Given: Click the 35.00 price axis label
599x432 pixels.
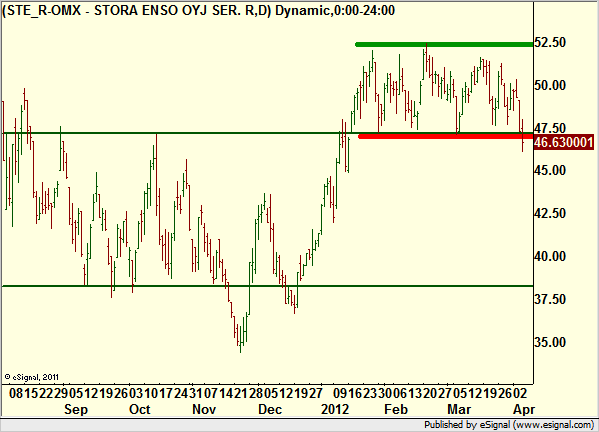Looking at the screenshot, I should click(550, 342).
